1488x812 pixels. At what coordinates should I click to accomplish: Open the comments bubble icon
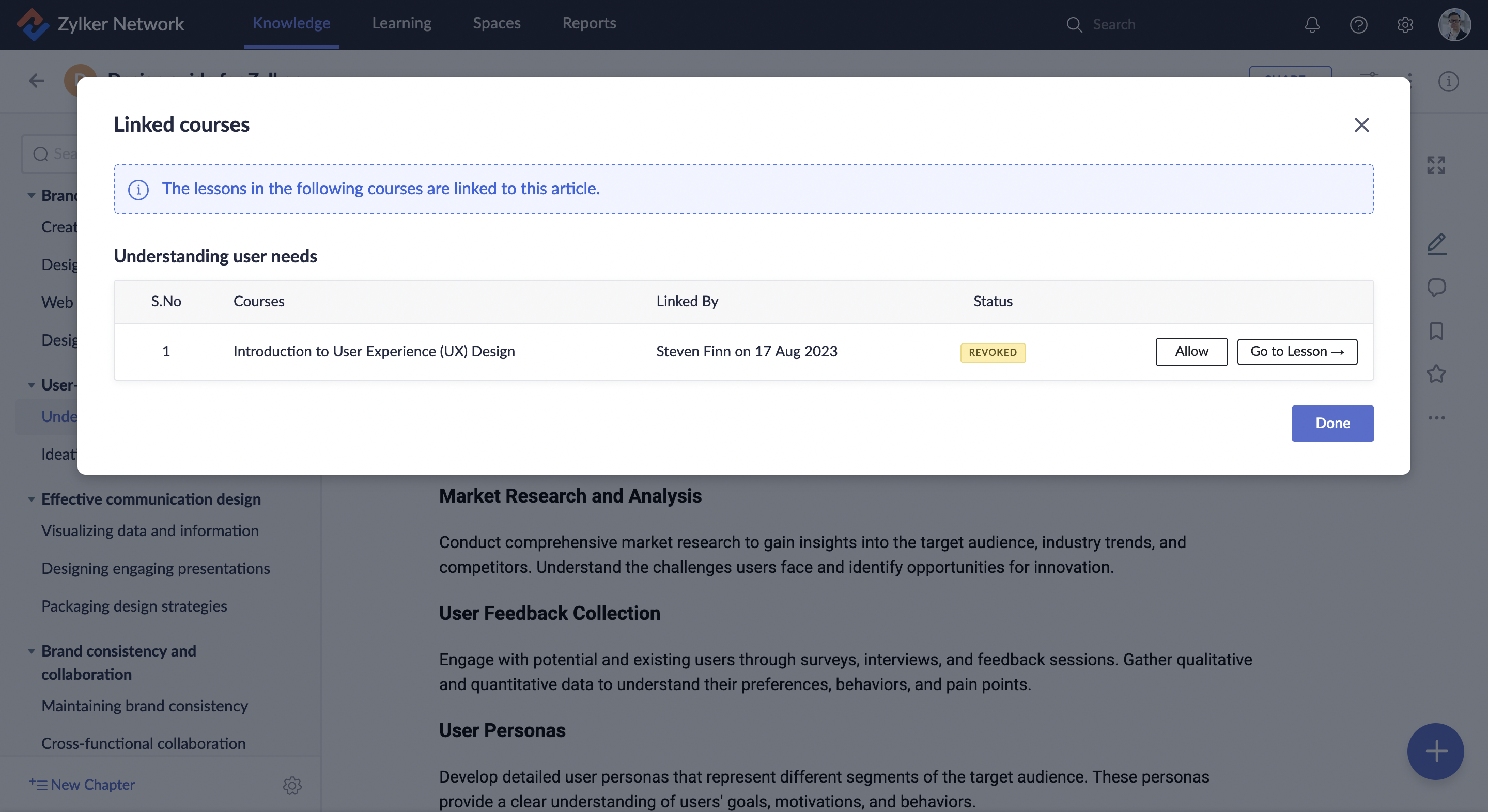click(x=1436, y=287)
